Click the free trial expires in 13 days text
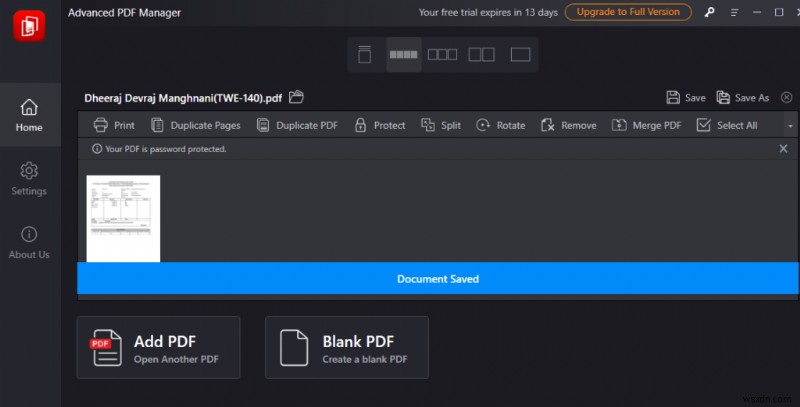 click(x=488, y=12)
